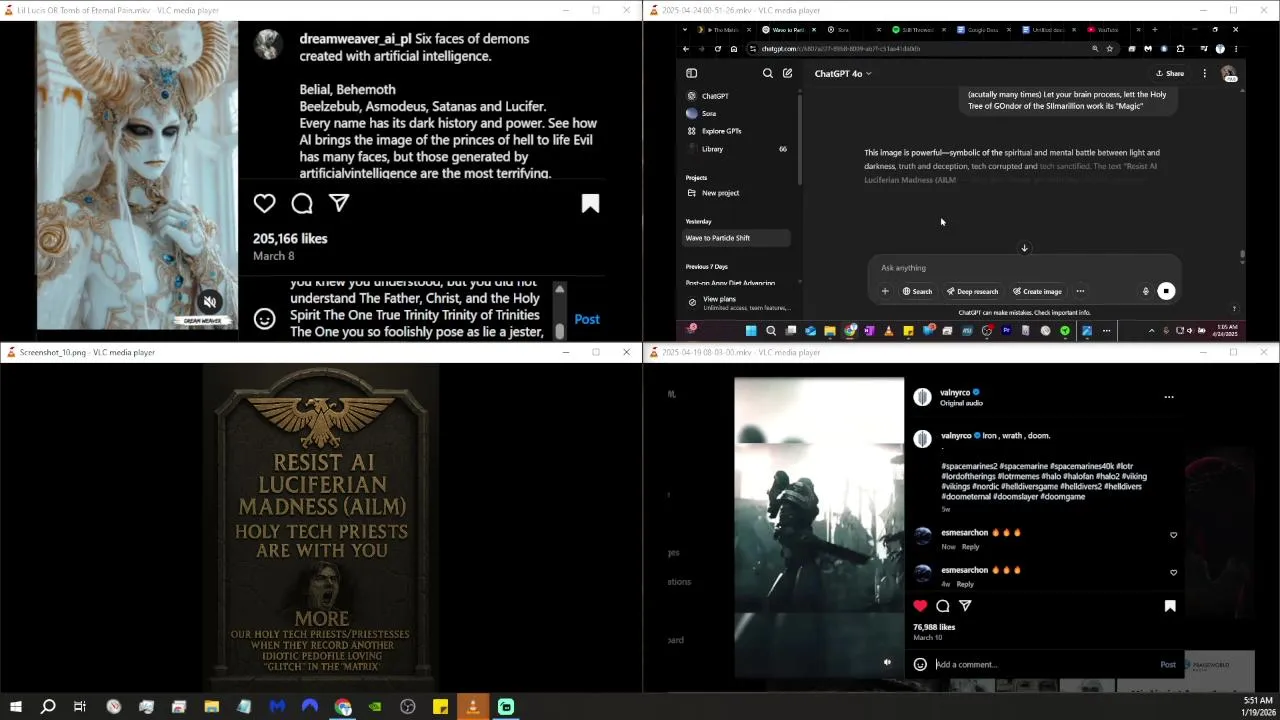Viewport: 1280px width, 720px height.
Task: Switch to the Spotify Still Throwed tab
Action: [918, 30]
